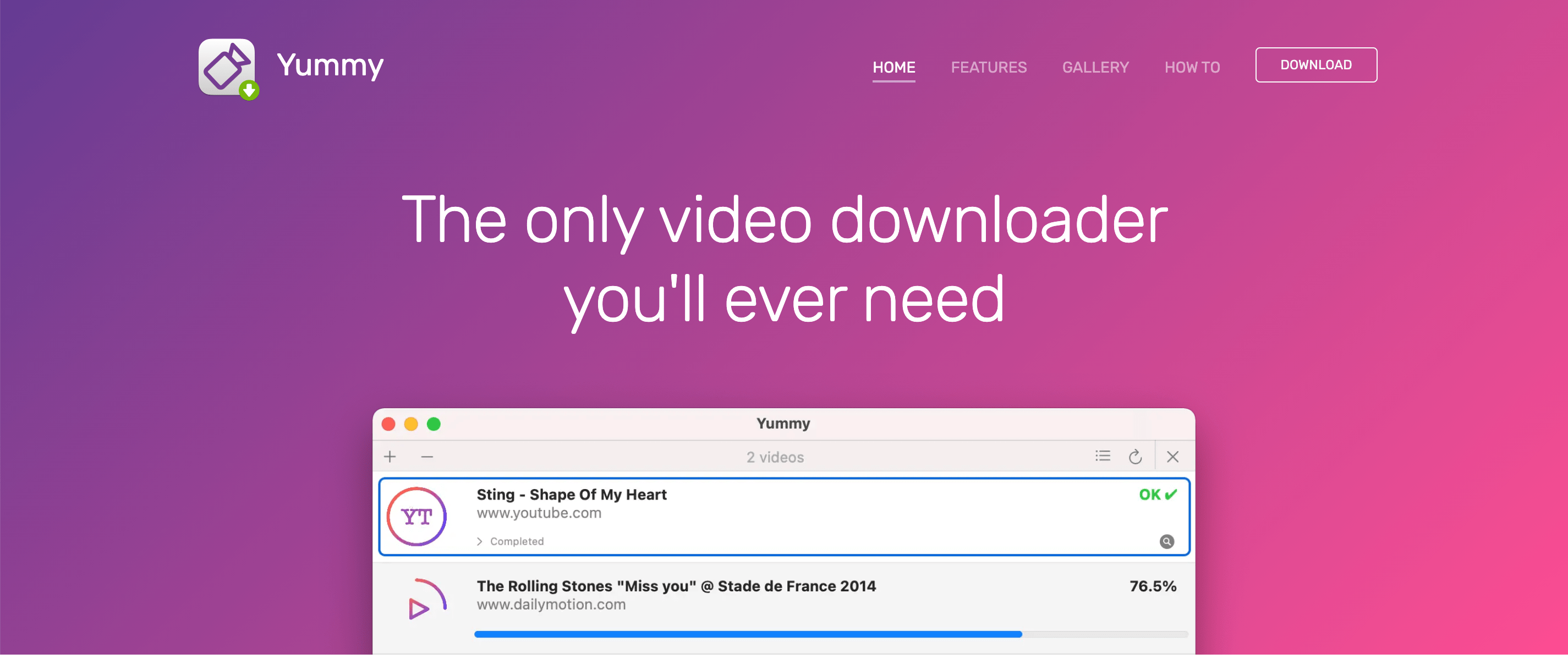Click the blue download progress bar
Screen dimensions: 1568x659
click(748, 634)
